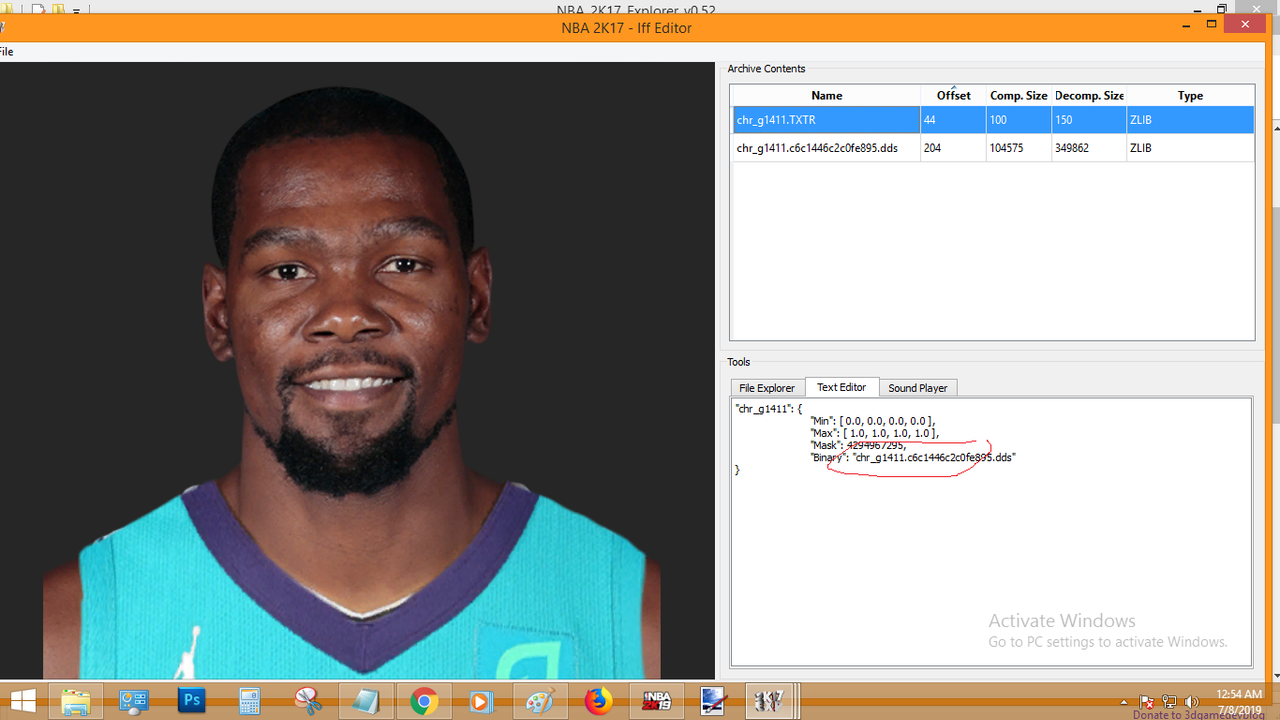This screenshot has height=720, width=1280.
Task: Open the Notepad taskbar icon
Action: click(x=366, y=701)
